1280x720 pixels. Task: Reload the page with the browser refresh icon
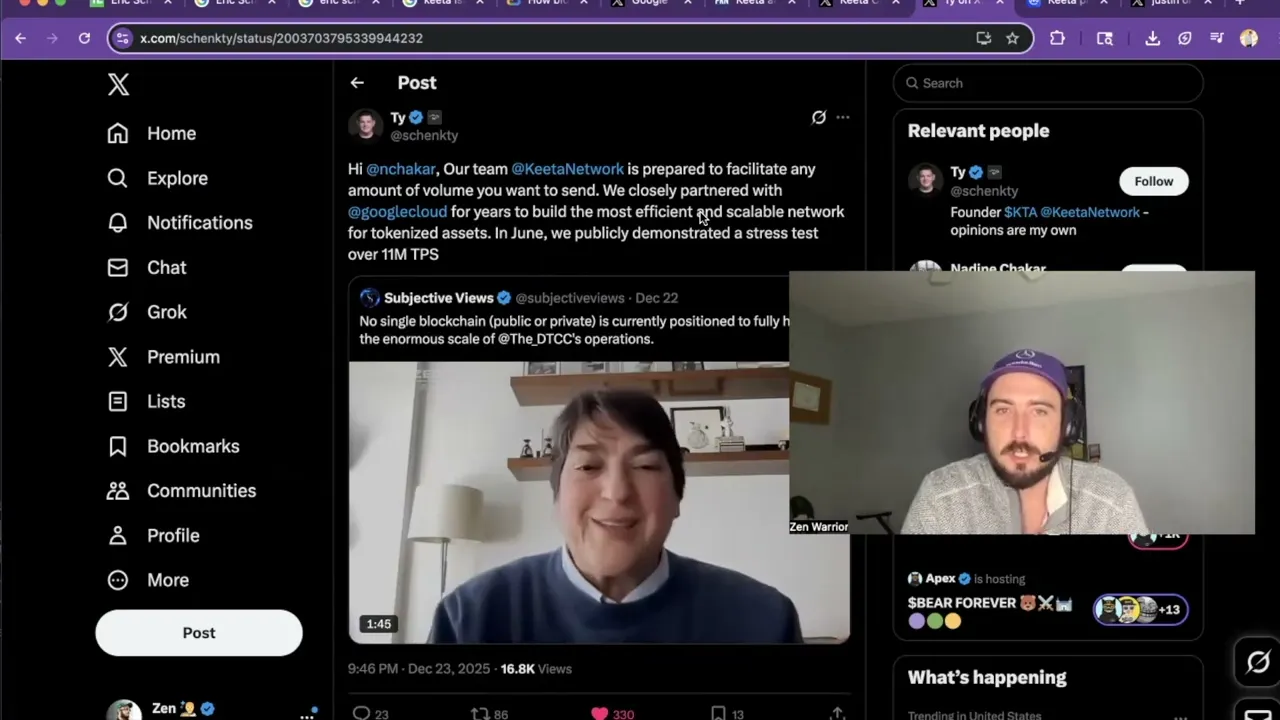[84, 38]
